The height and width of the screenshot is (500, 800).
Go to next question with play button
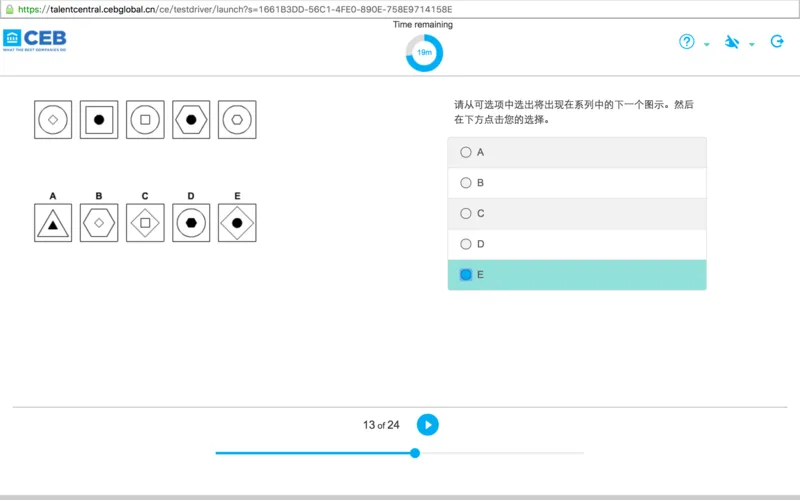click(x=428, y=424)
